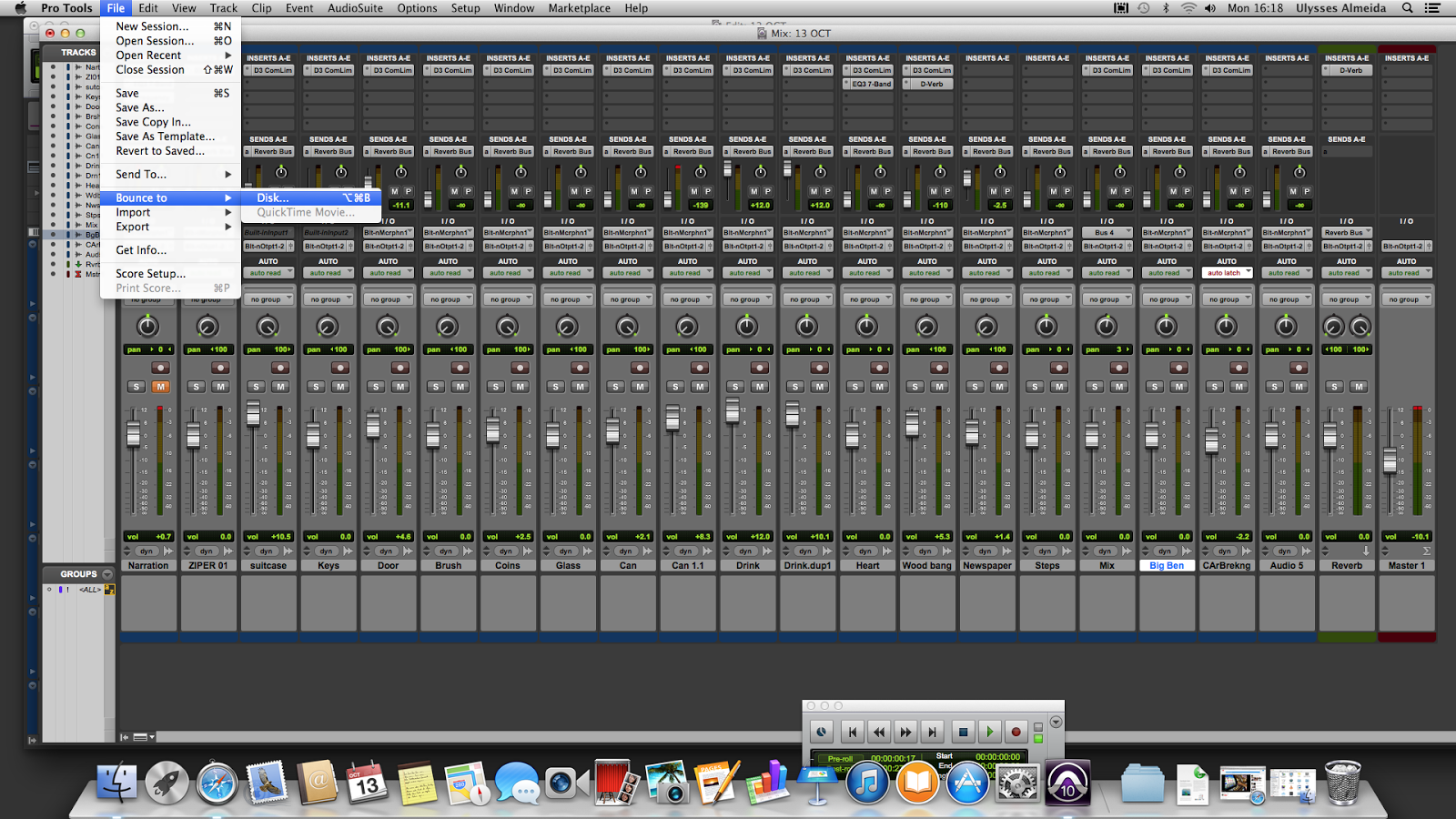The image size is (1456, 819).
Task: Open automation mode dropdown on the Reverb track
Action: (x=1347, y=273)
